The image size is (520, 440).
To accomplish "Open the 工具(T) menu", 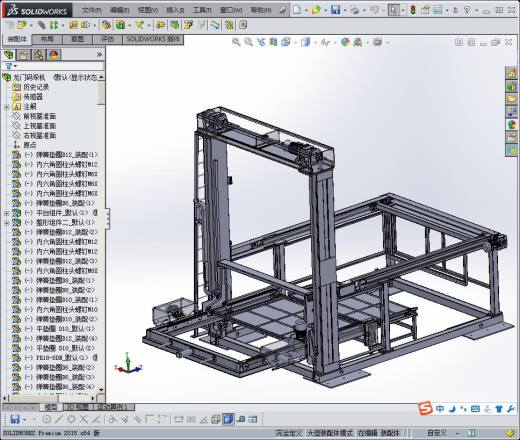I will pos(202,10).
